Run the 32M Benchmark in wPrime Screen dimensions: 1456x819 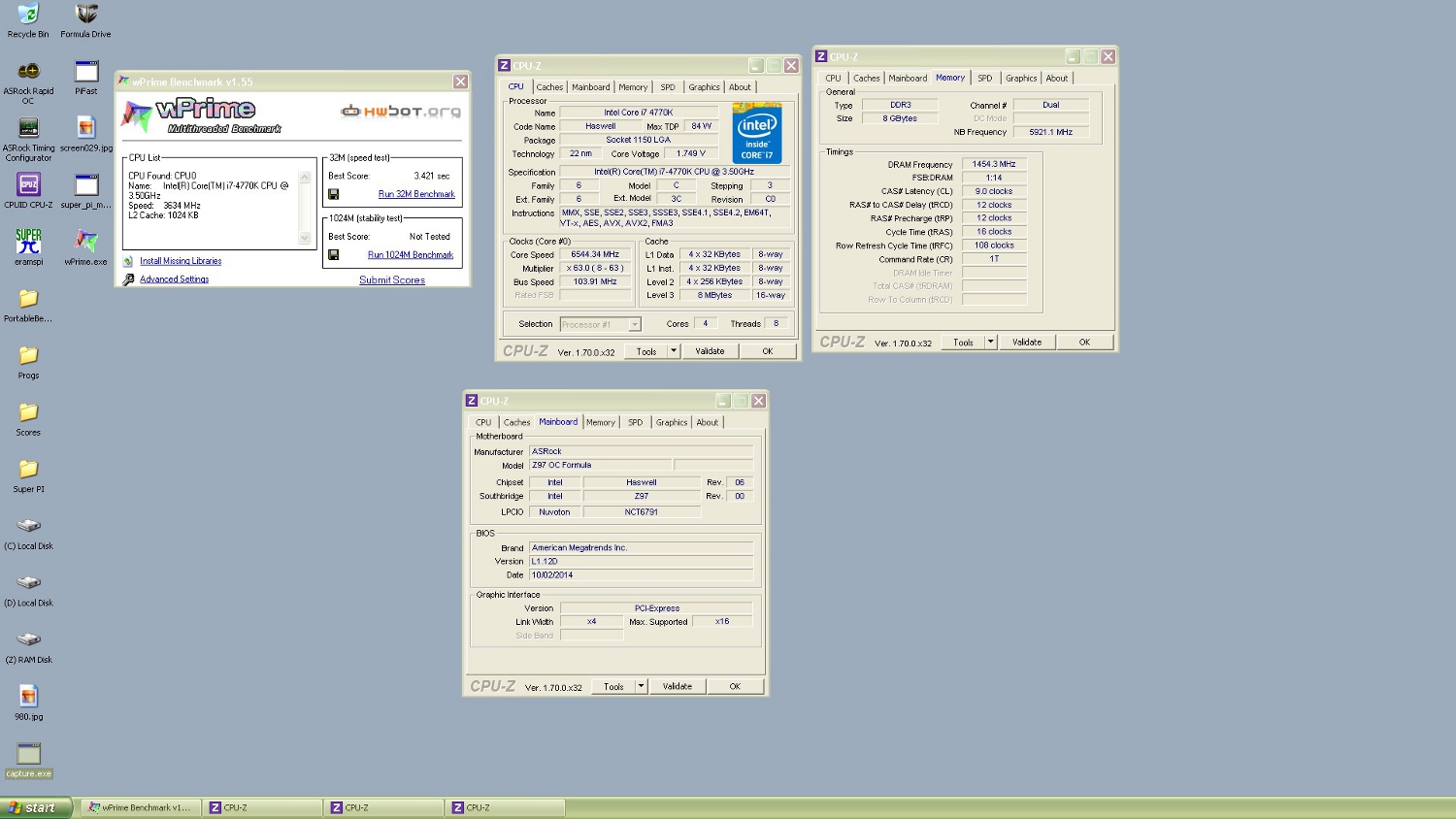coord(416,194)
